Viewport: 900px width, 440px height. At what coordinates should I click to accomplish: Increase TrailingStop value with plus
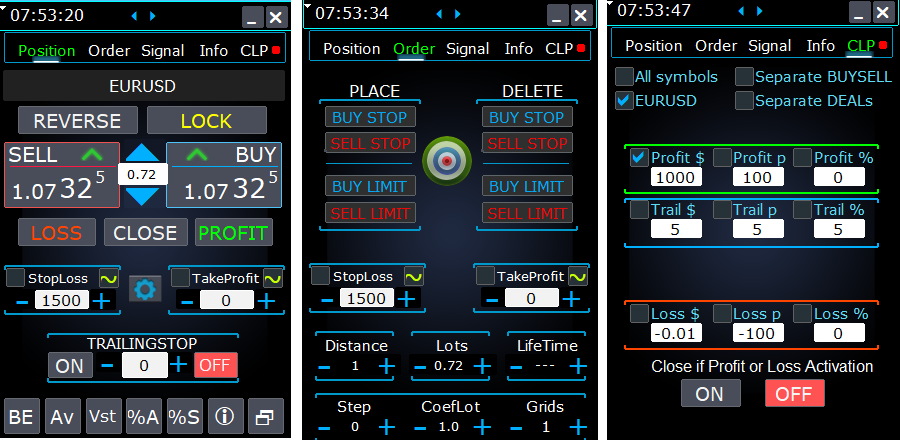pos(179,364)
